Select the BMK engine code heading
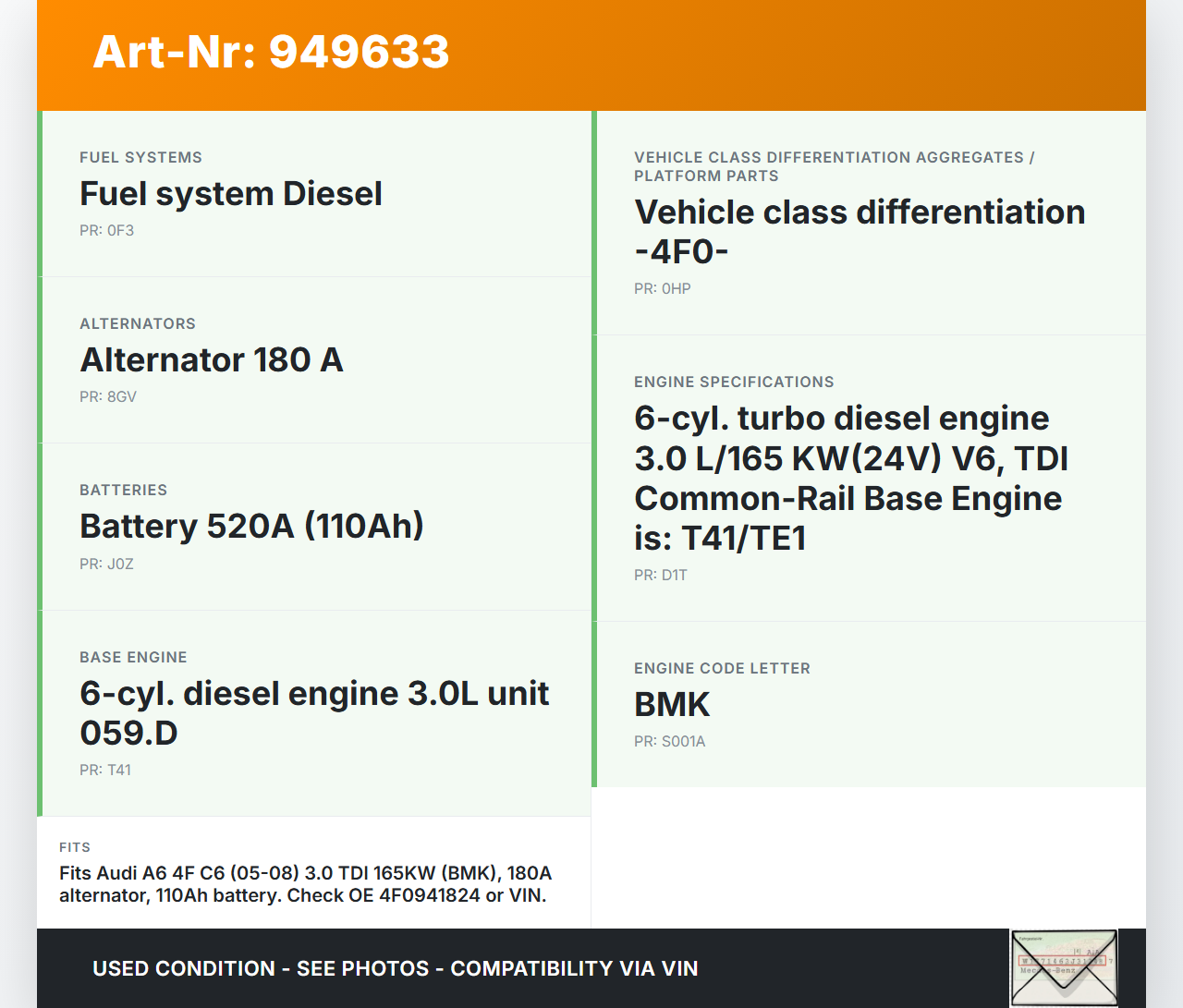The width and height of the screenshot is (1183, 1008). [x=672, y=705]
